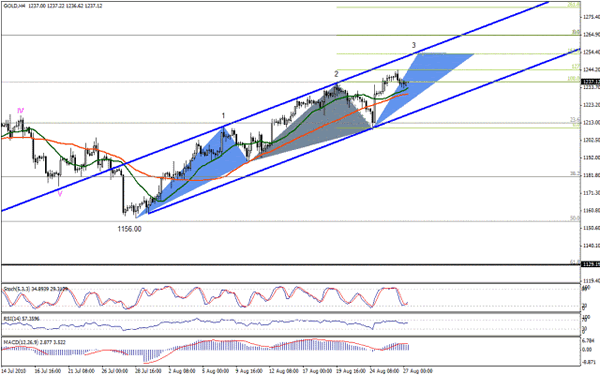Click the 38.2 Fibonacci level label
Screen dimensions: 600x375
(x=575, y=174)
